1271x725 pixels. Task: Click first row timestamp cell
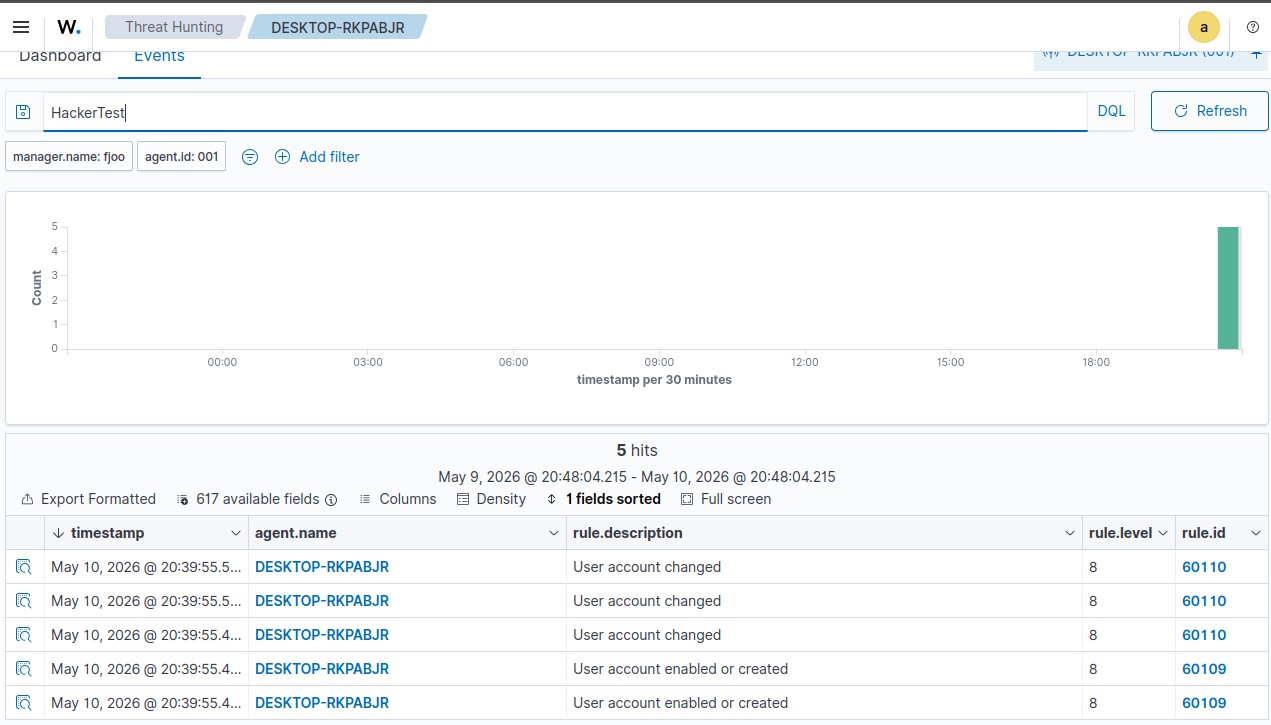(x=146, y=567)
